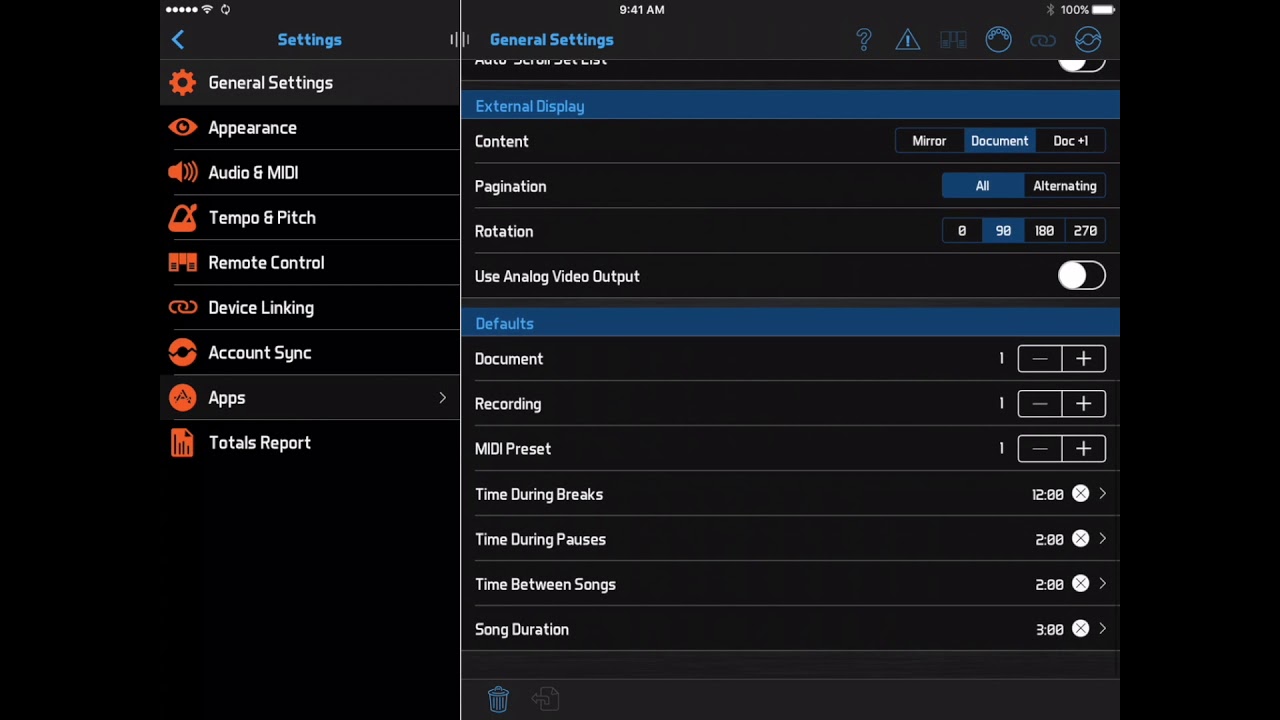Open Remote Control settings
The image size is (1280, 720).
(x=310, y=263)
